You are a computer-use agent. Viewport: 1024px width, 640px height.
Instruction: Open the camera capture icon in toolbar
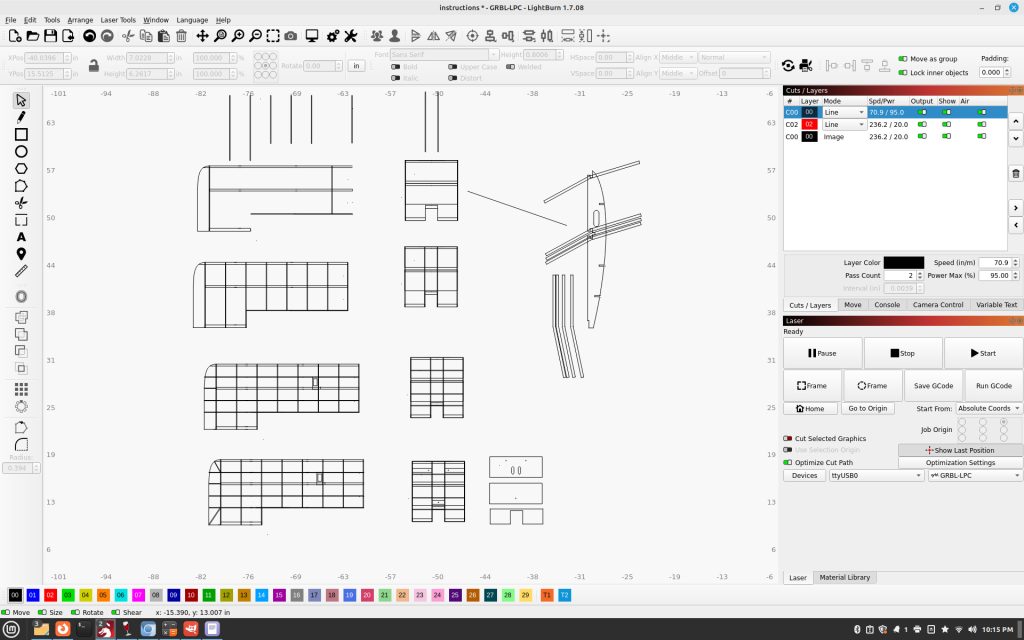290,36
